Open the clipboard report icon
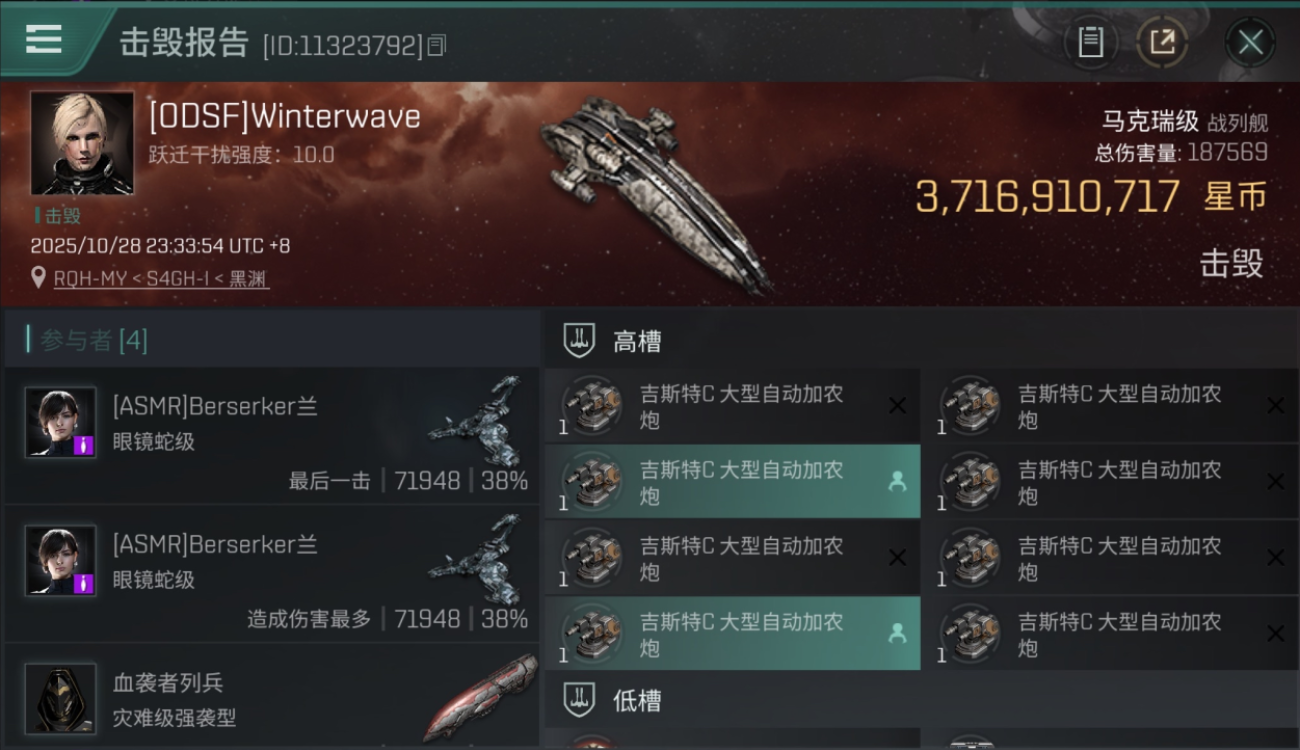Image resolution: width=1300 pixels, height=750 pixels. [x=1090, y=42]
